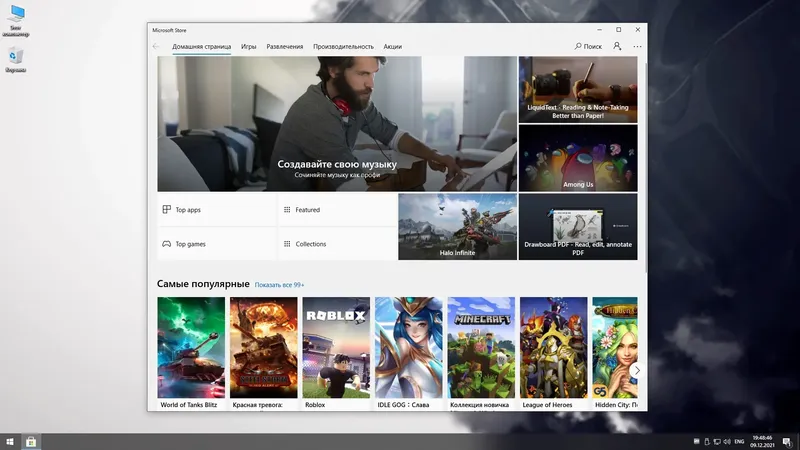Open the Красная тревога game card
This screenshot has width=800, height=450.
pos(263,353)
